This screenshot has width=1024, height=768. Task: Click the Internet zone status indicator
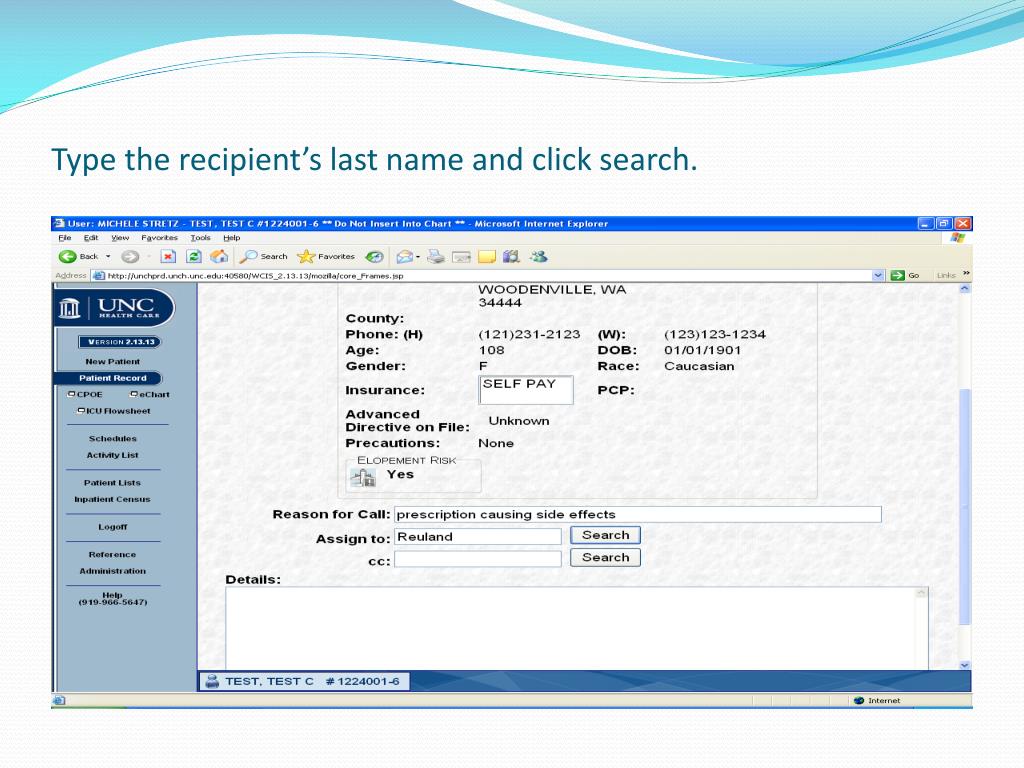[x=877, y=701]
